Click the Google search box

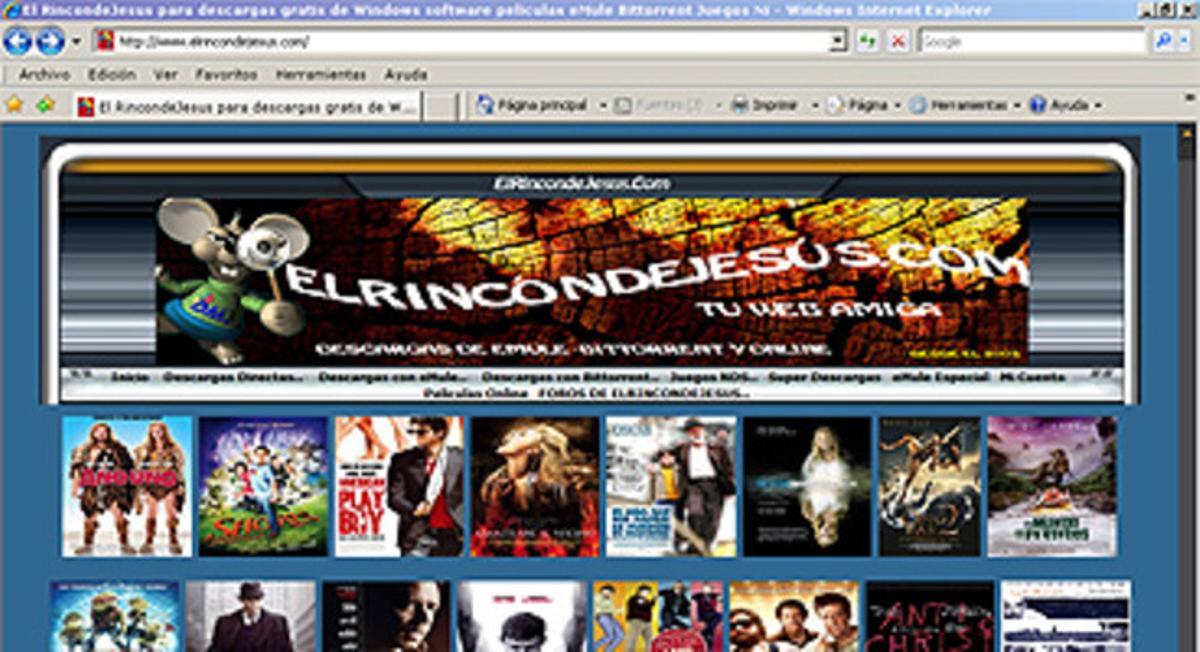(x=1031, y=42)
